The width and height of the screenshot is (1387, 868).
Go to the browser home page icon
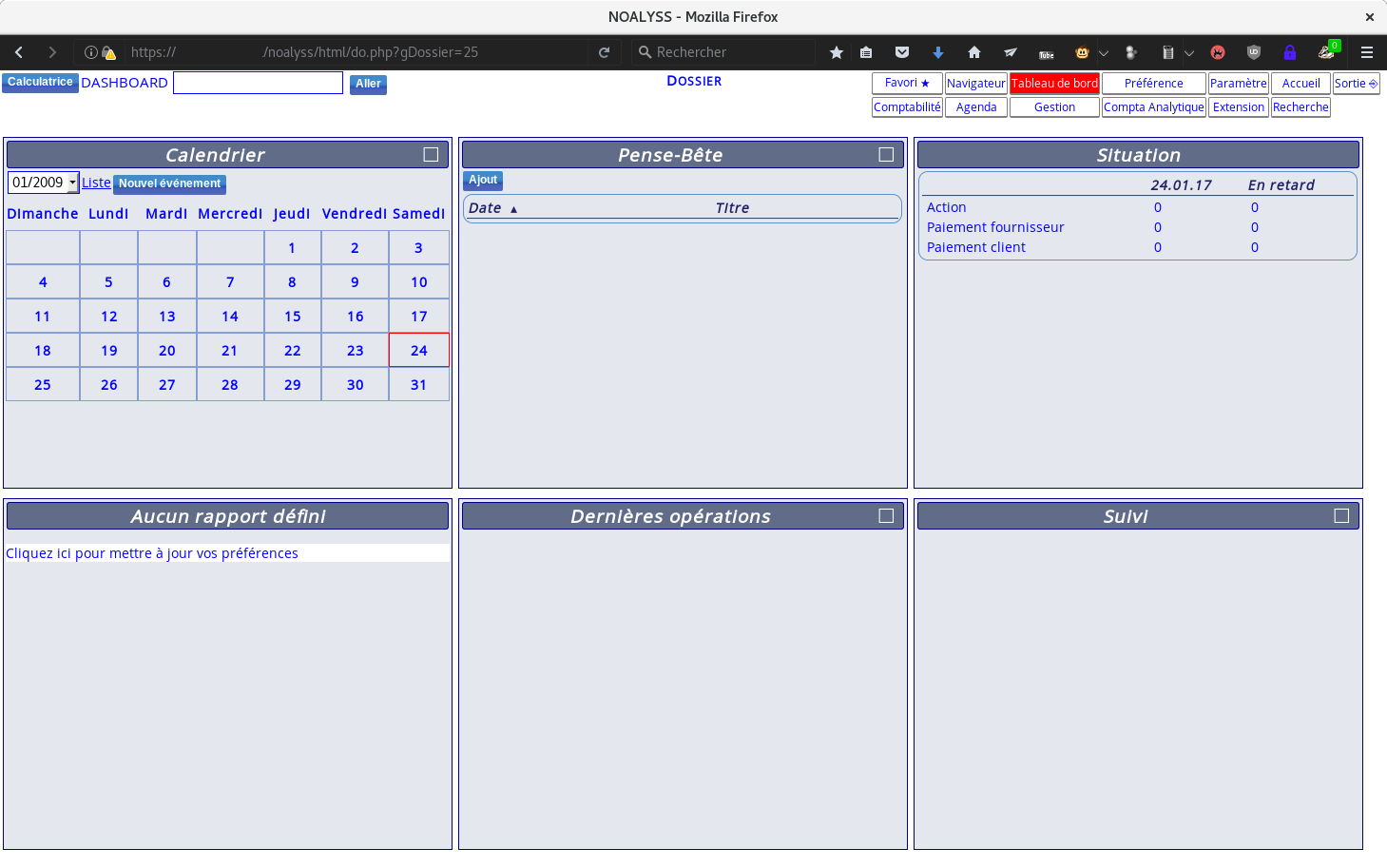click(x=973, y=52)
